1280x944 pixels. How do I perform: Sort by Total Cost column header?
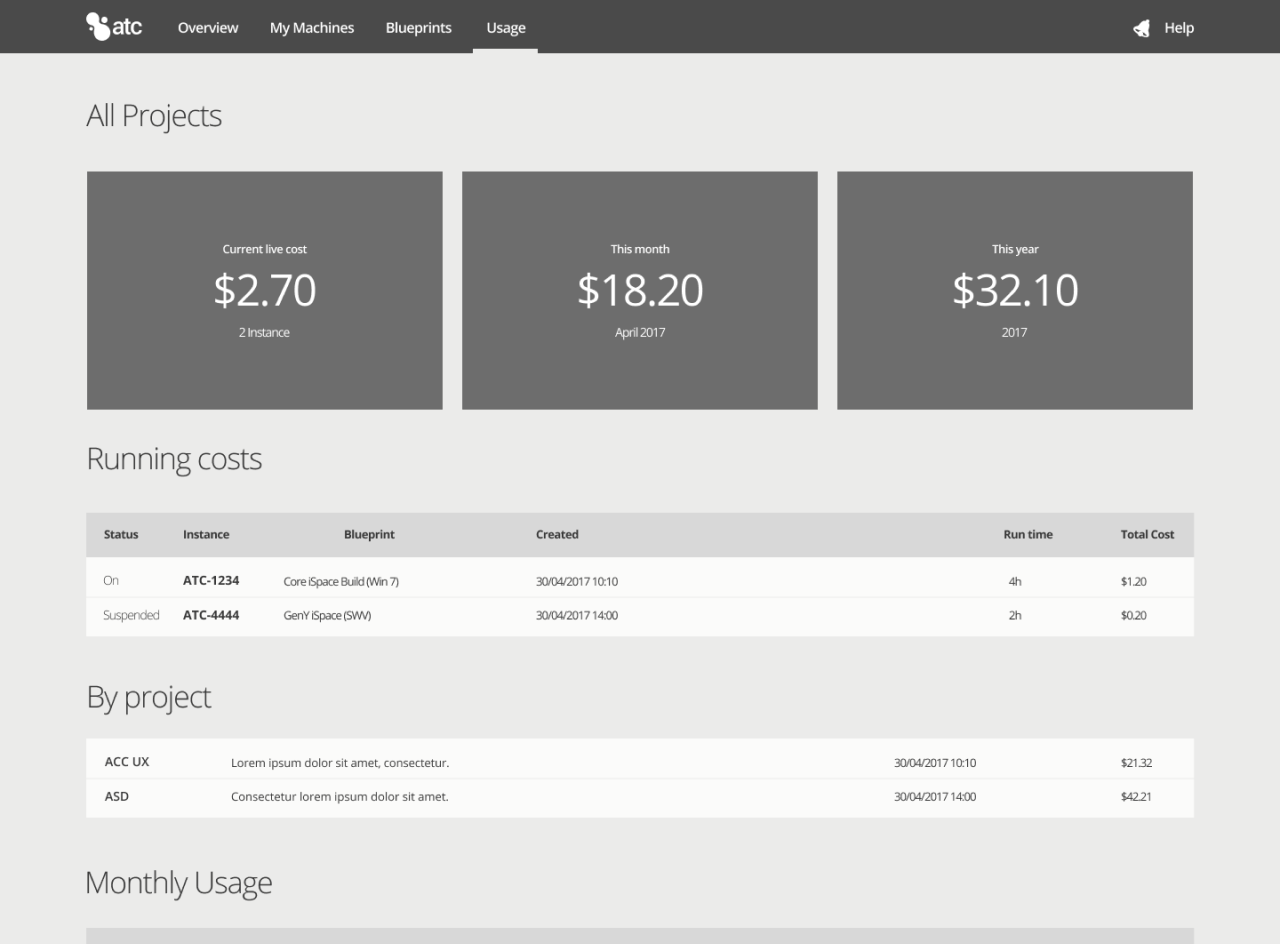(1147, 534)
